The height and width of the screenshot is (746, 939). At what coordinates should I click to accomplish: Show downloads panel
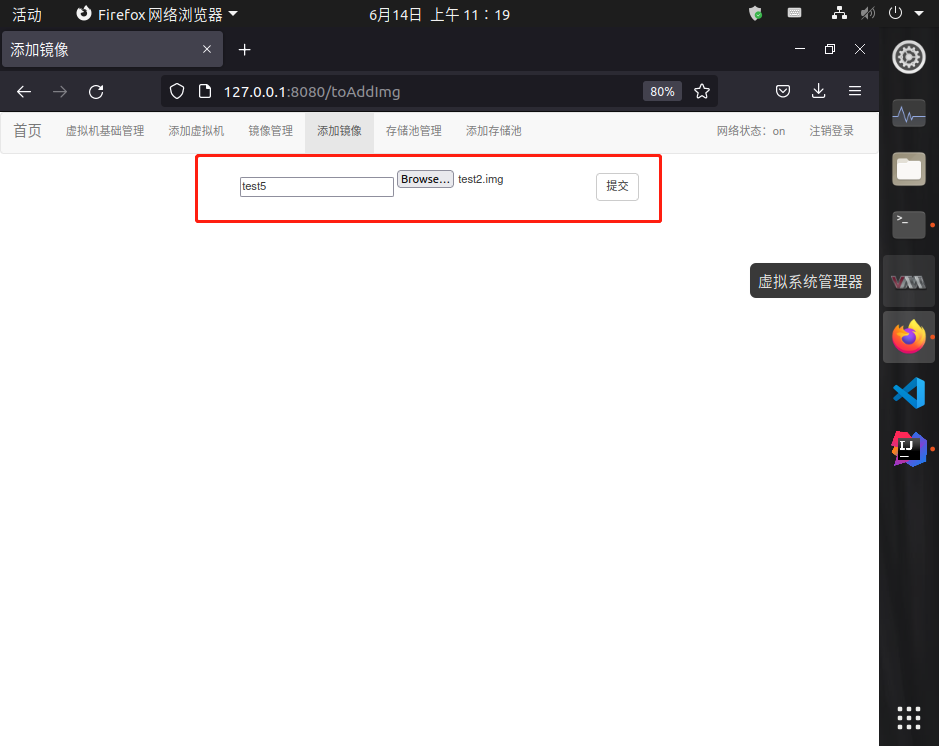[x=819, y=91]
